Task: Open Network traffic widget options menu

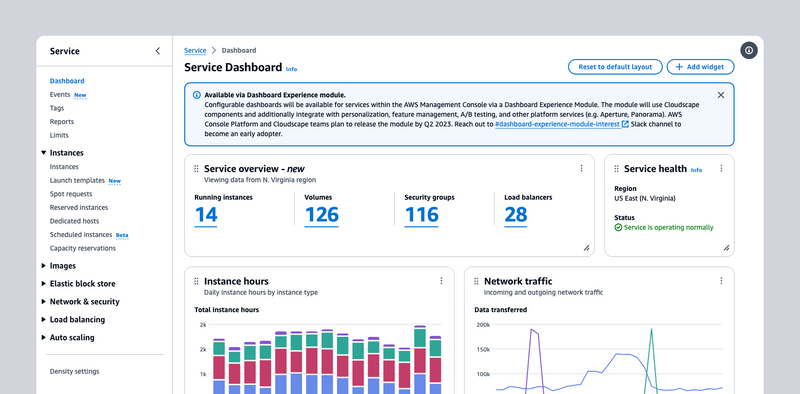Action: 721,281
